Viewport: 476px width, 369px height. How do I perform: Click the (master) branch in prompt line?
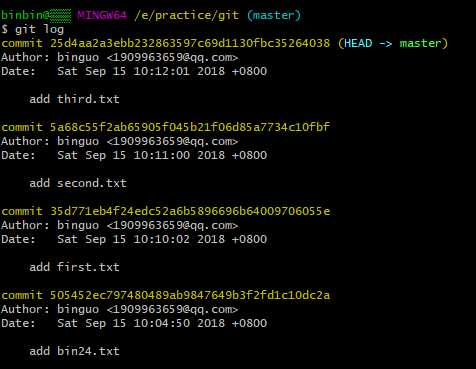(x=274, y=15)
